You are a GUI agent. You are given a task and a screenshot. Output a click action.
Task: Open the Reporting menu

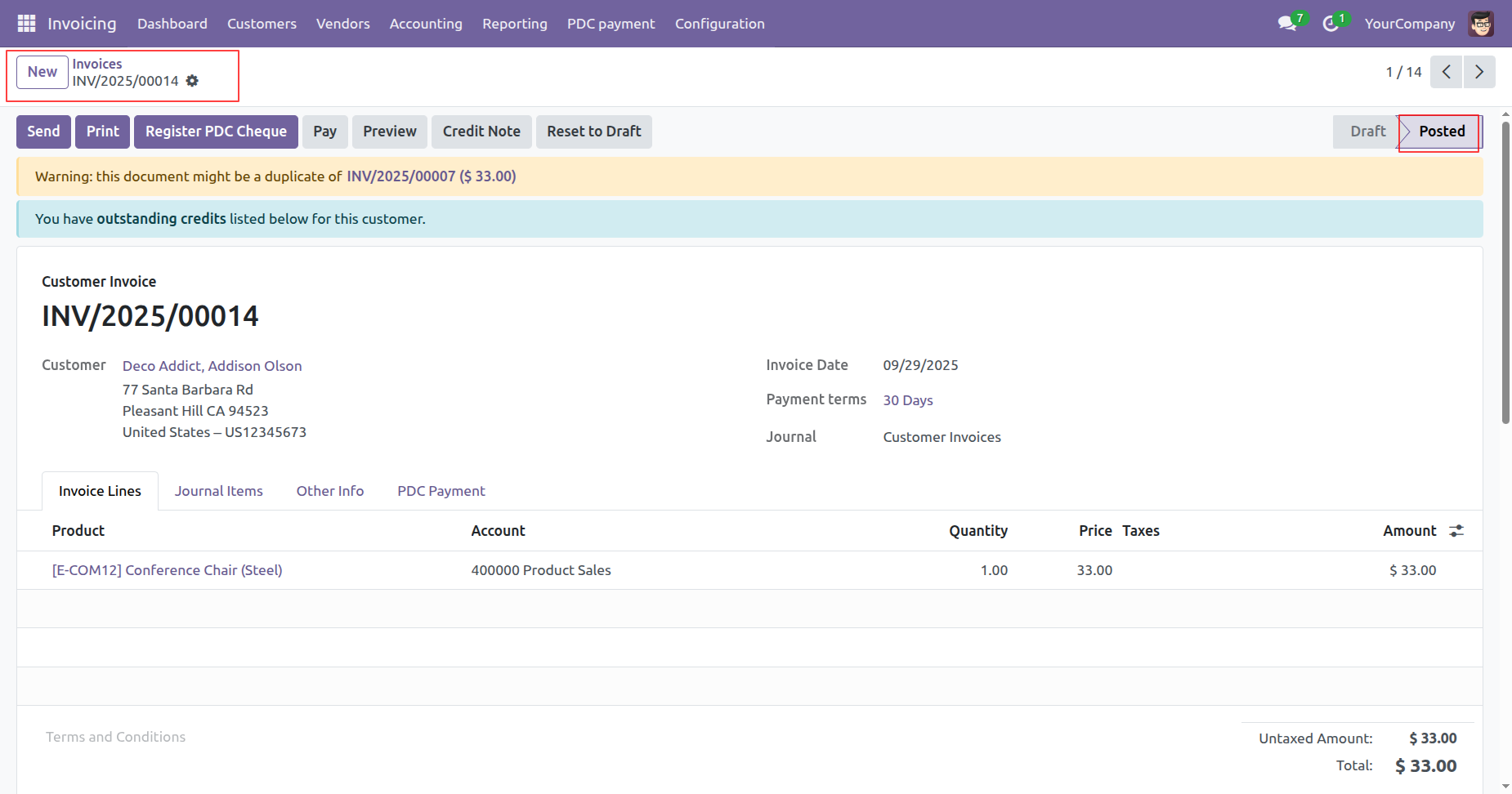point(514,24)
